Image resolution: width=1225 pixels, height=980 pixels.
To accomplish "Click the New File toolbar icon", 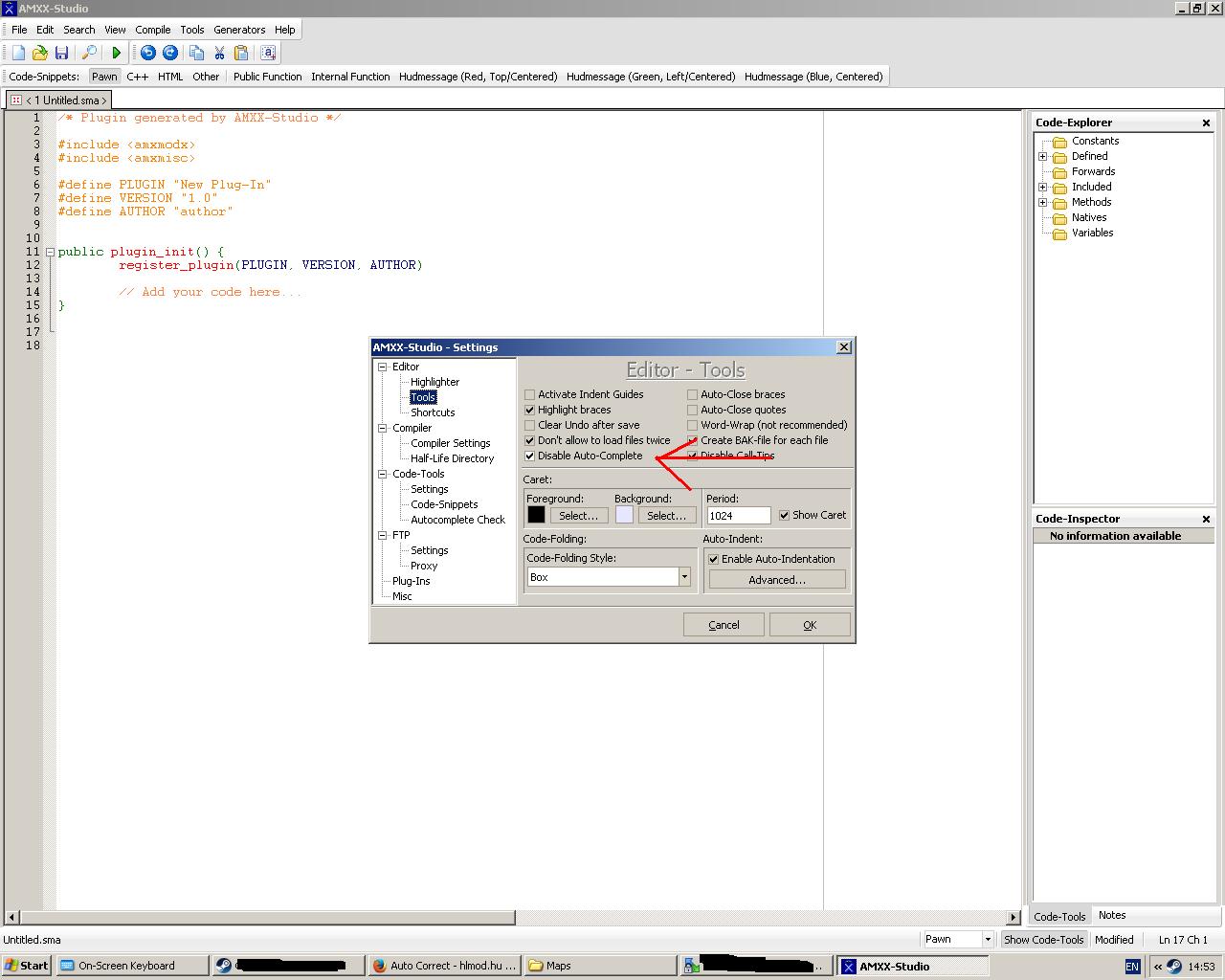I will [19, 54].
